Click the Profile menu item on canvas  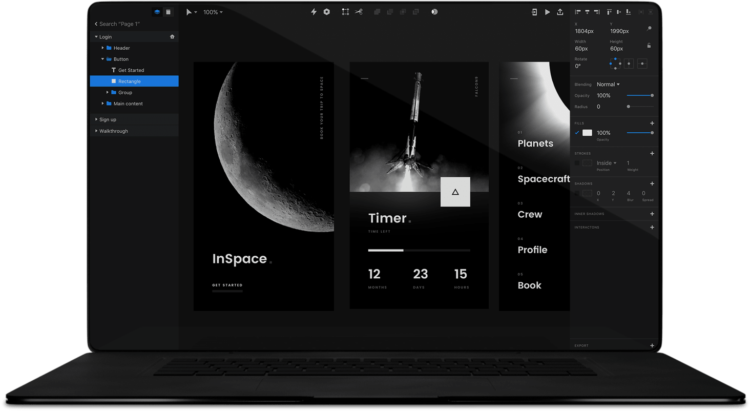(532, 250)
